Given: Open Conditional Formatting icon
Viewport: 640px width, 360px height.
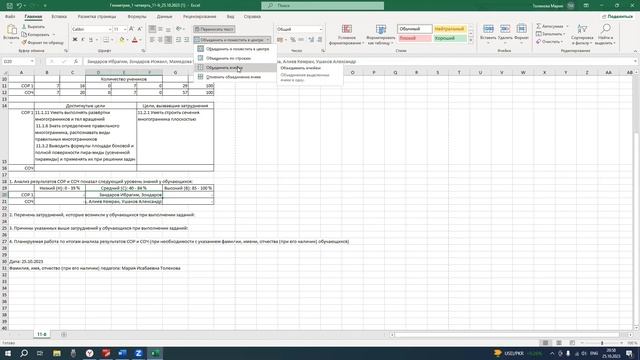Looking at the screenshot, I should pos(347,29).
